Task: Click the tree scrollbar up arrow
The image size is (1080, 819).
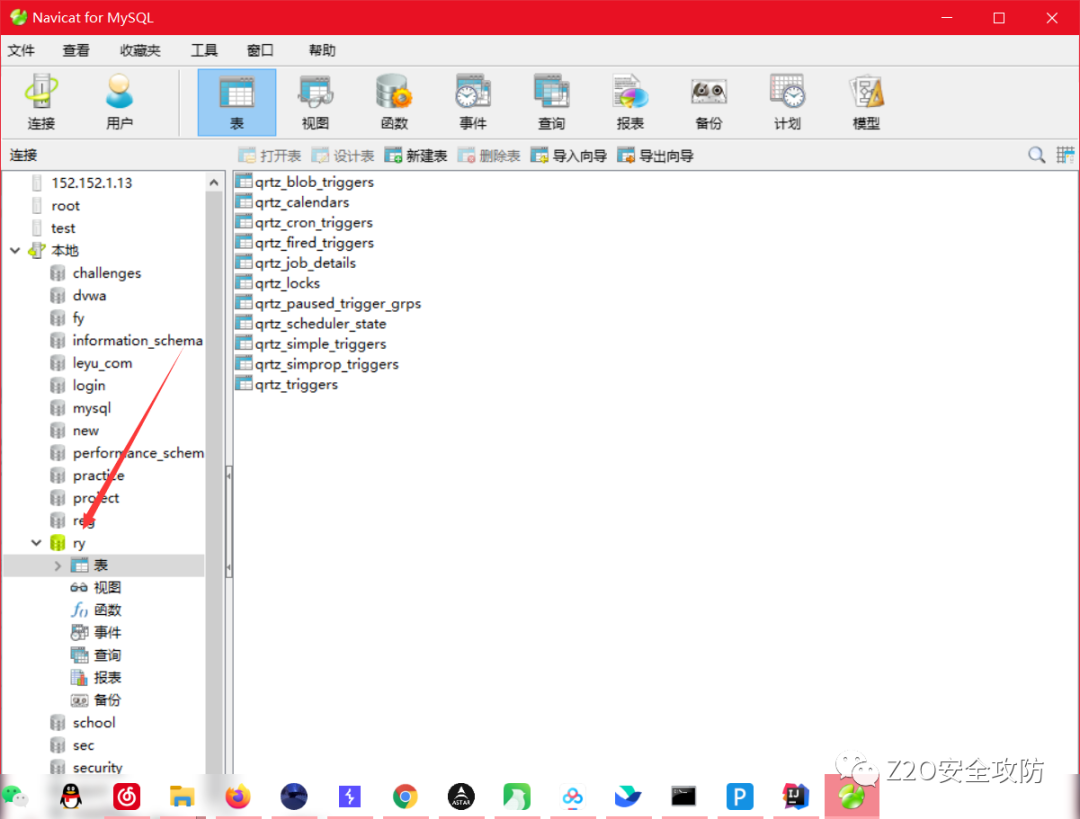Action: pyautogui.click(x=214, y=183)
